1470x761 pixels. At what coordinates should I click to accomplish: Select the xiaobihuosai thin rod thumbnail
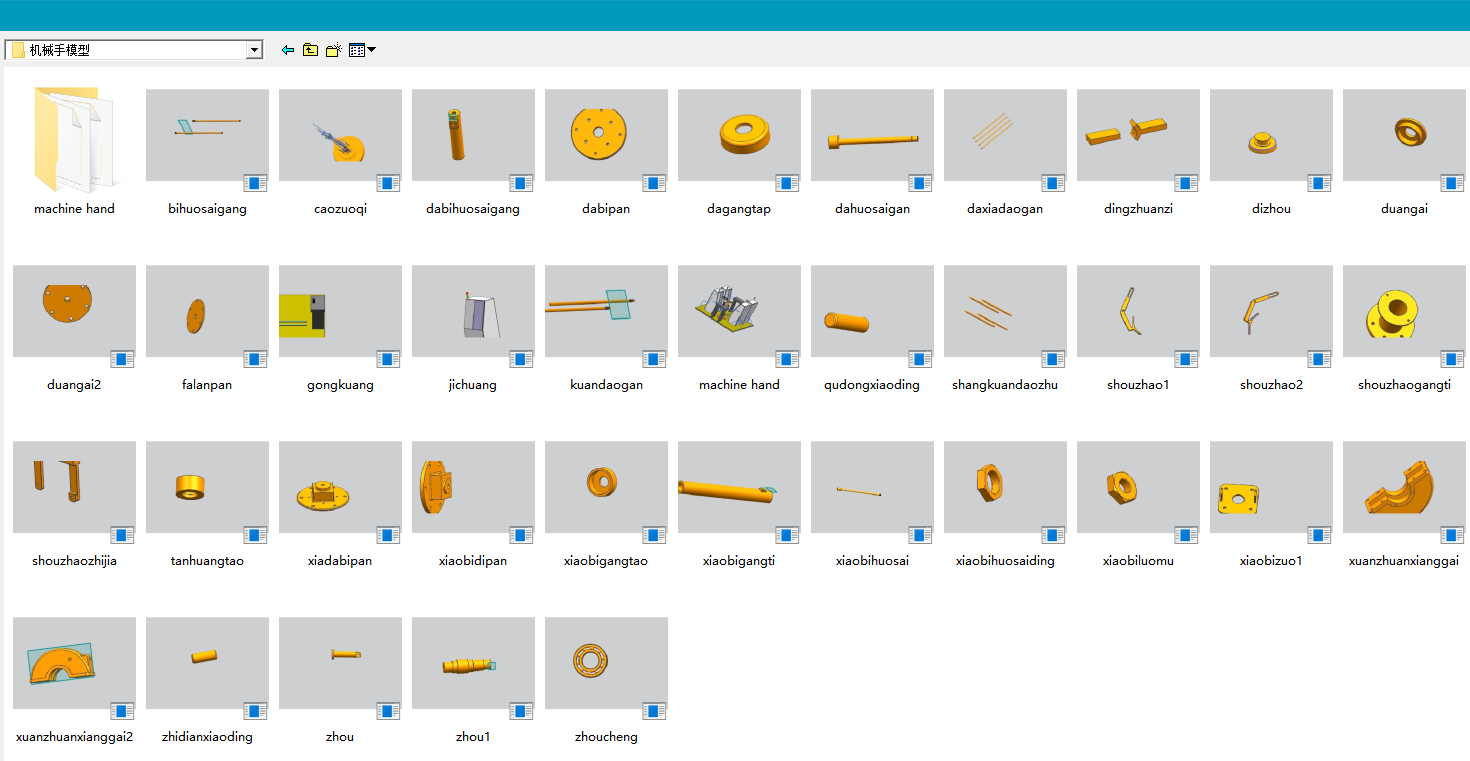tap(872, 487)
